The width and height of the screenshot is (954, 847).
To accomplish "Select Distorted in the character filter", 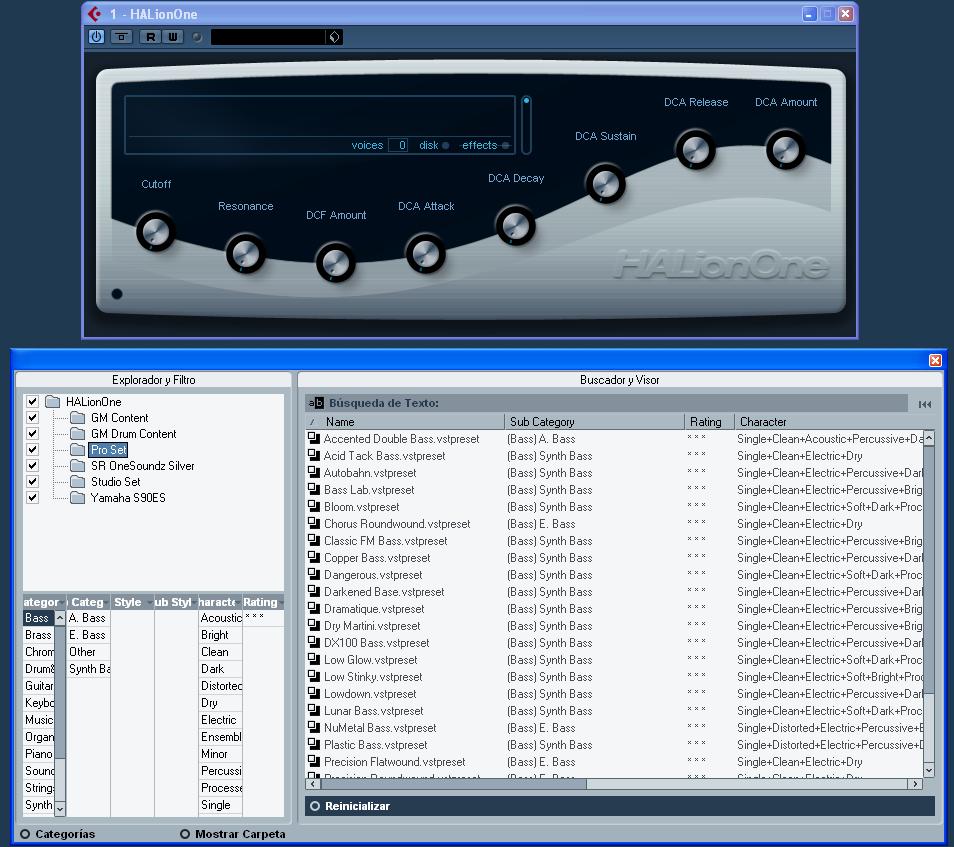I will [221, 686].
